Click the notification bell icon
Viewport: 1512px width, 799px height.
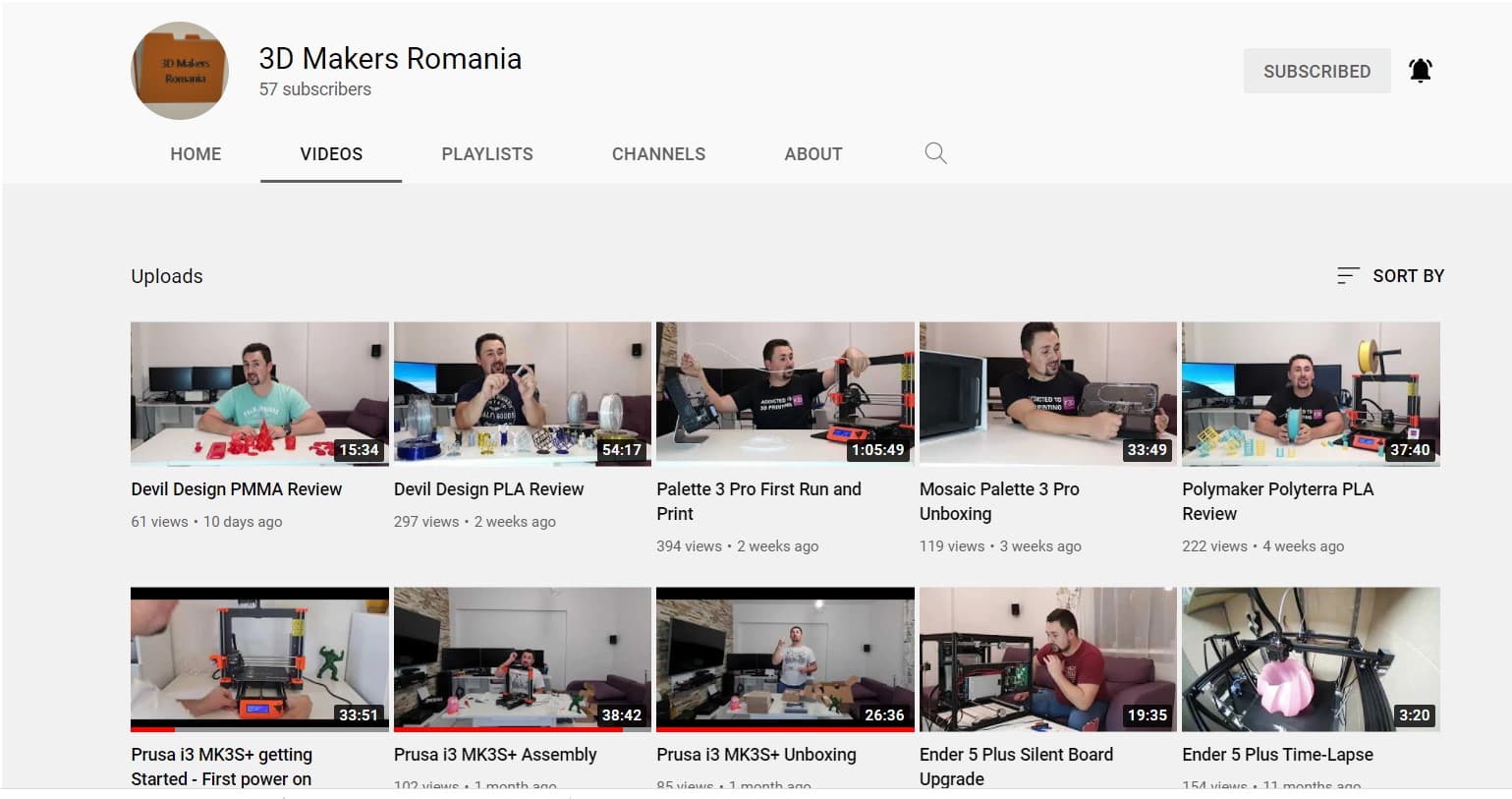click(1420, 71)
